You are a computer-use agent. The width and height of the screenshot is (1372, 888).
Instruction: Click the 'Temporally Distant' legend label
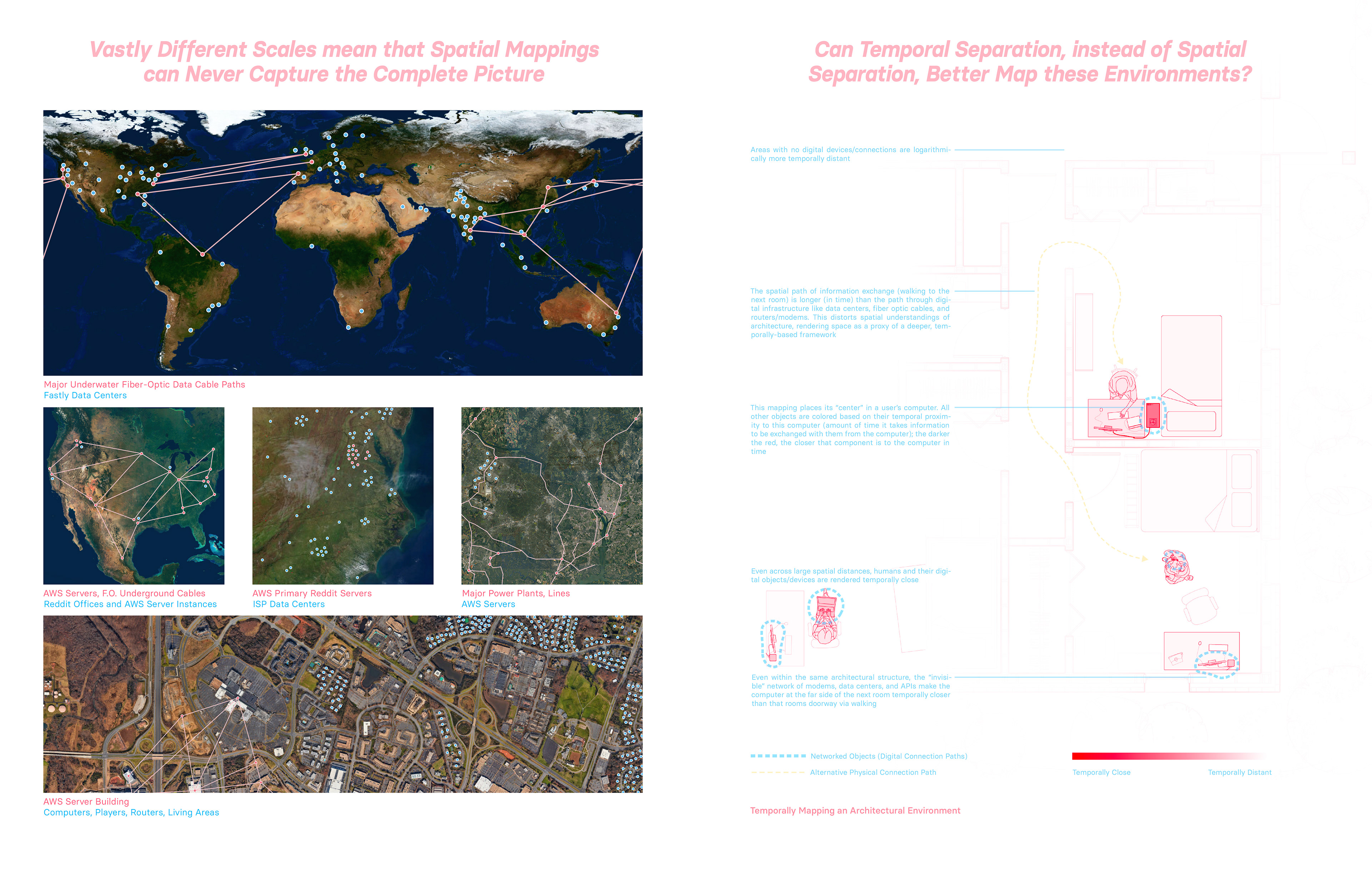pos(1239,773)
